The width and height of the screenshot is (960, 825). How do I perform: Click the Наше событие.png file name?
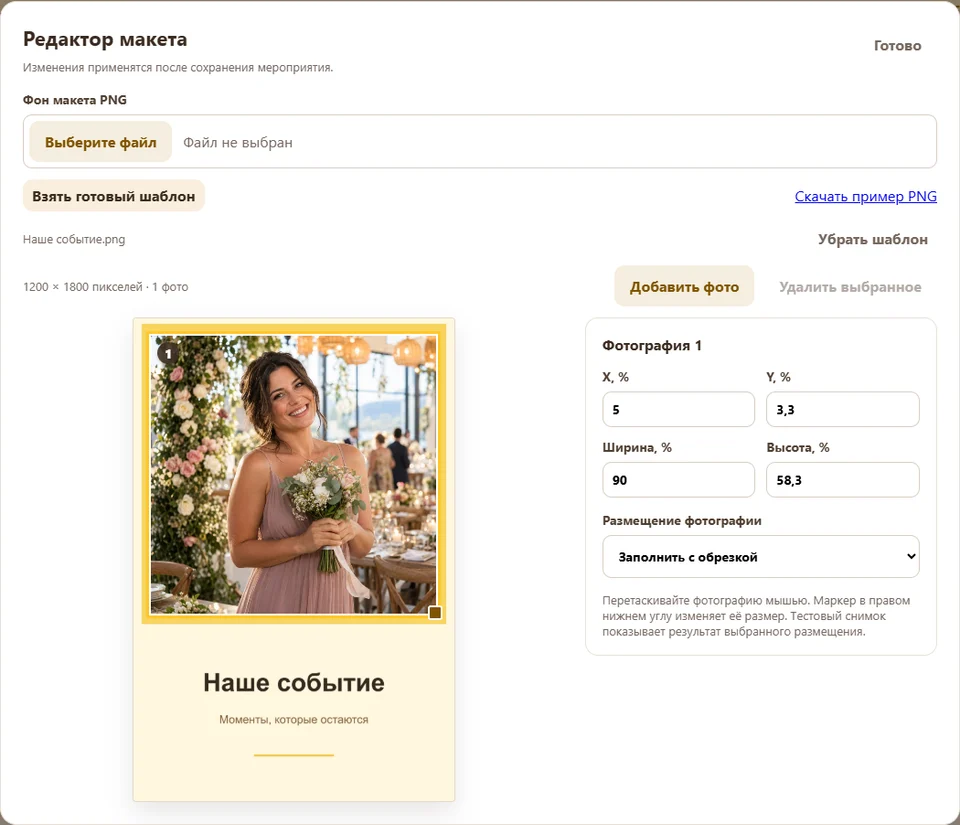coord(74,239)
